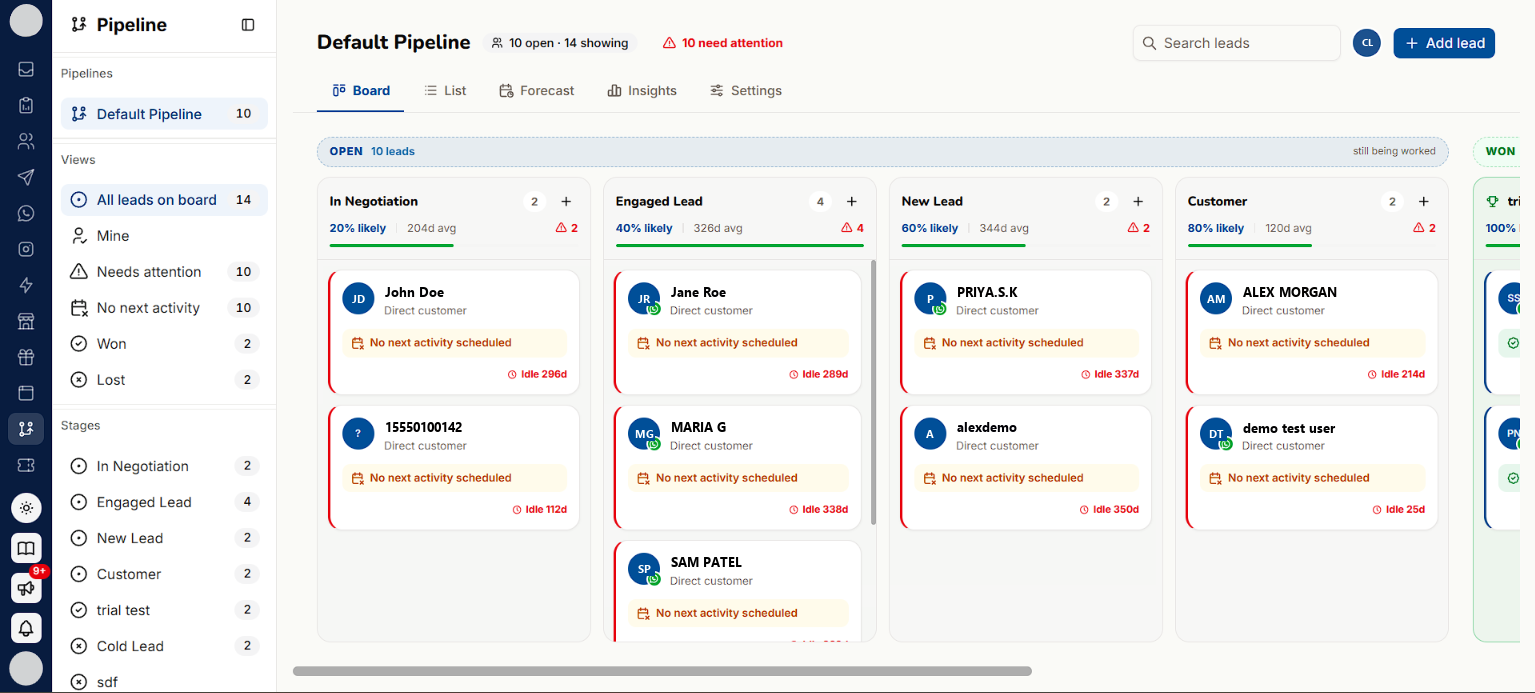This screenshot has width=1535, height=693.
Task: Filter by In Negotiation stage in sidebar
Action: (x=164, y=466)
